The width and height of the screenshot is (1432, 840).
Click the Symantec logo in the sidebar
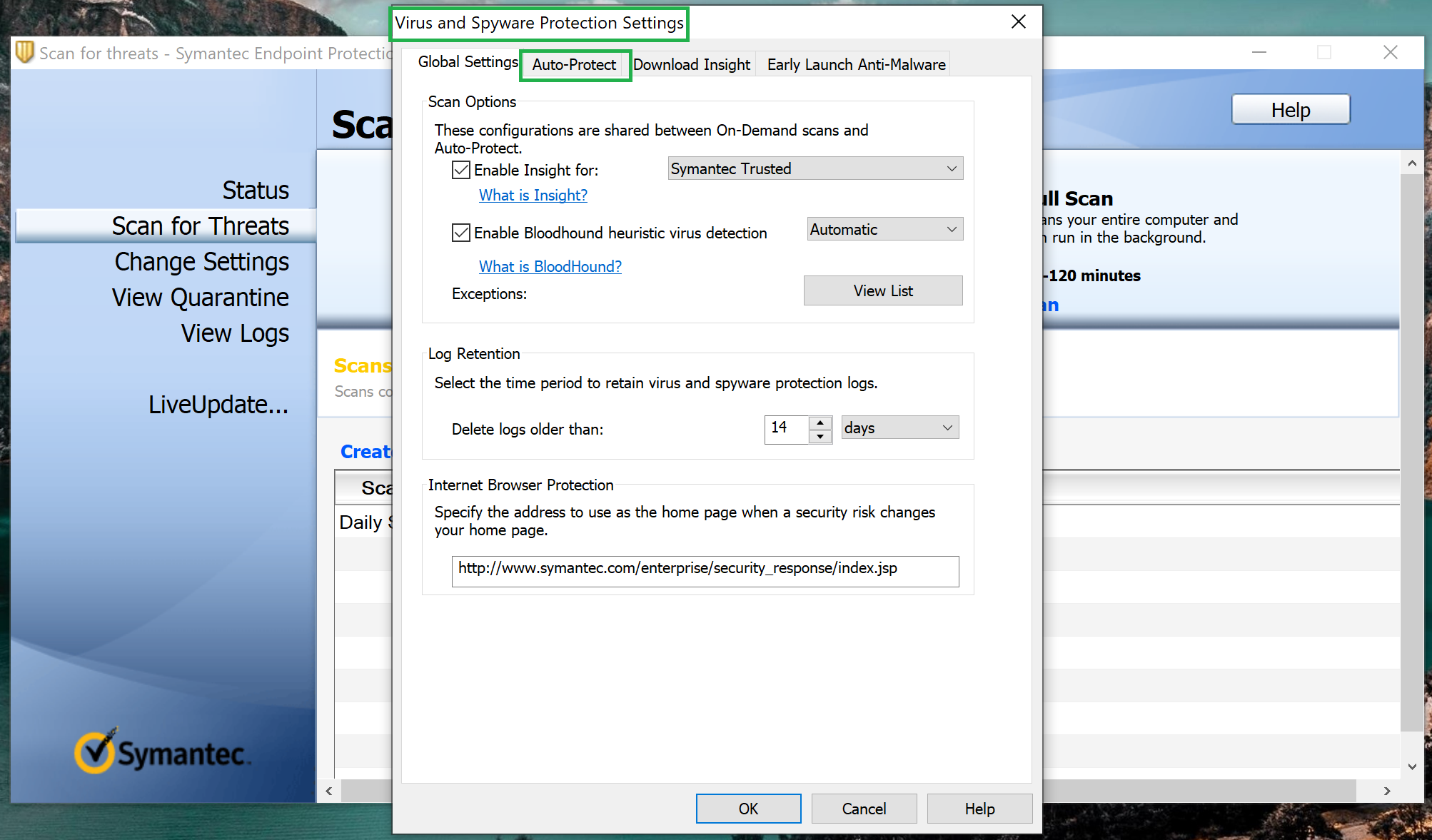click(x=161, y=750)
